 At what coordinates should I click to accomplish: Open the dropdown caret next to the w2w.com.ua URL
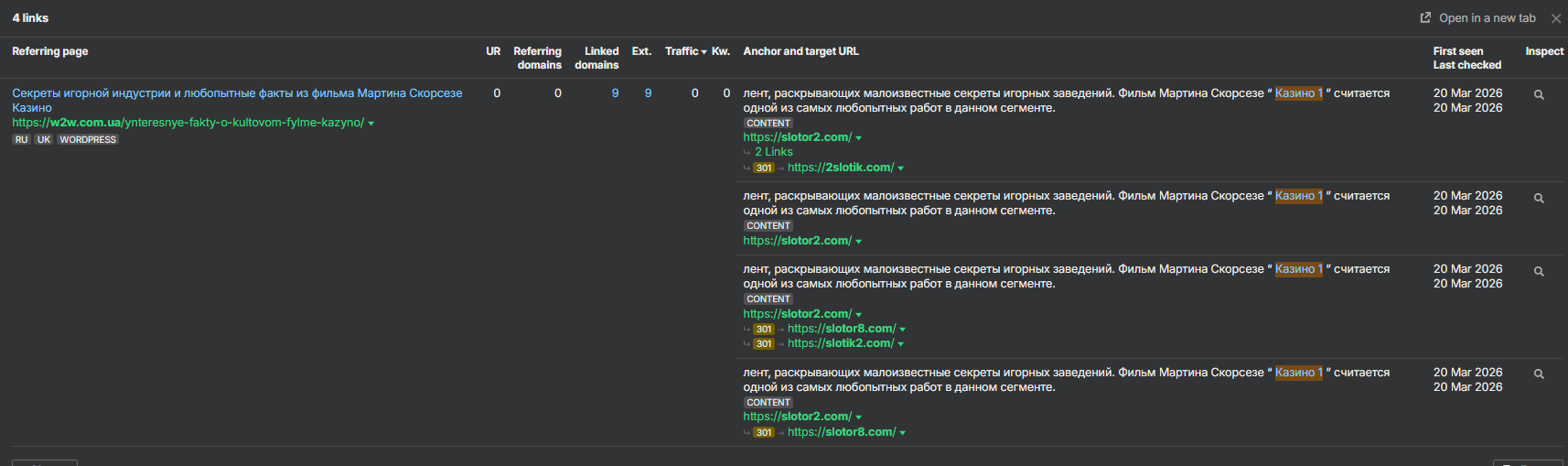(371, 124)
